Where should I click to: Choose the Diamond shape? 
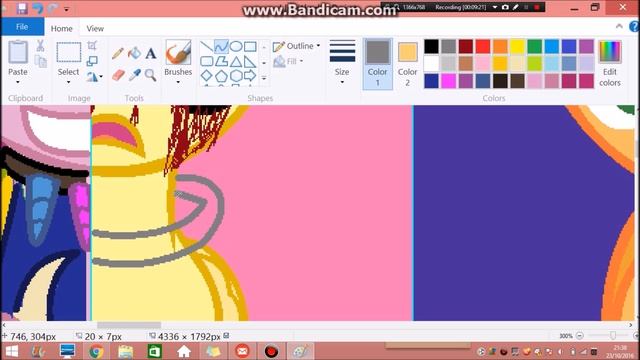tap(207, 76)
